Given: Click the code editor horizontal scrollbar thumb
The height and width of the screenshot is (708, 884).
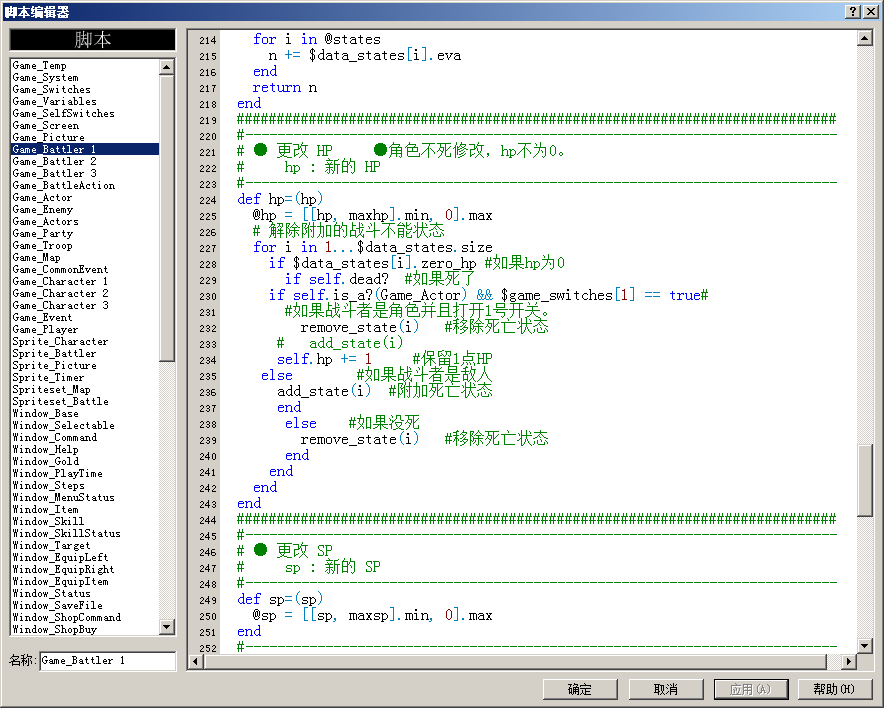Looking at the screenshot, I should click(515, 661).
